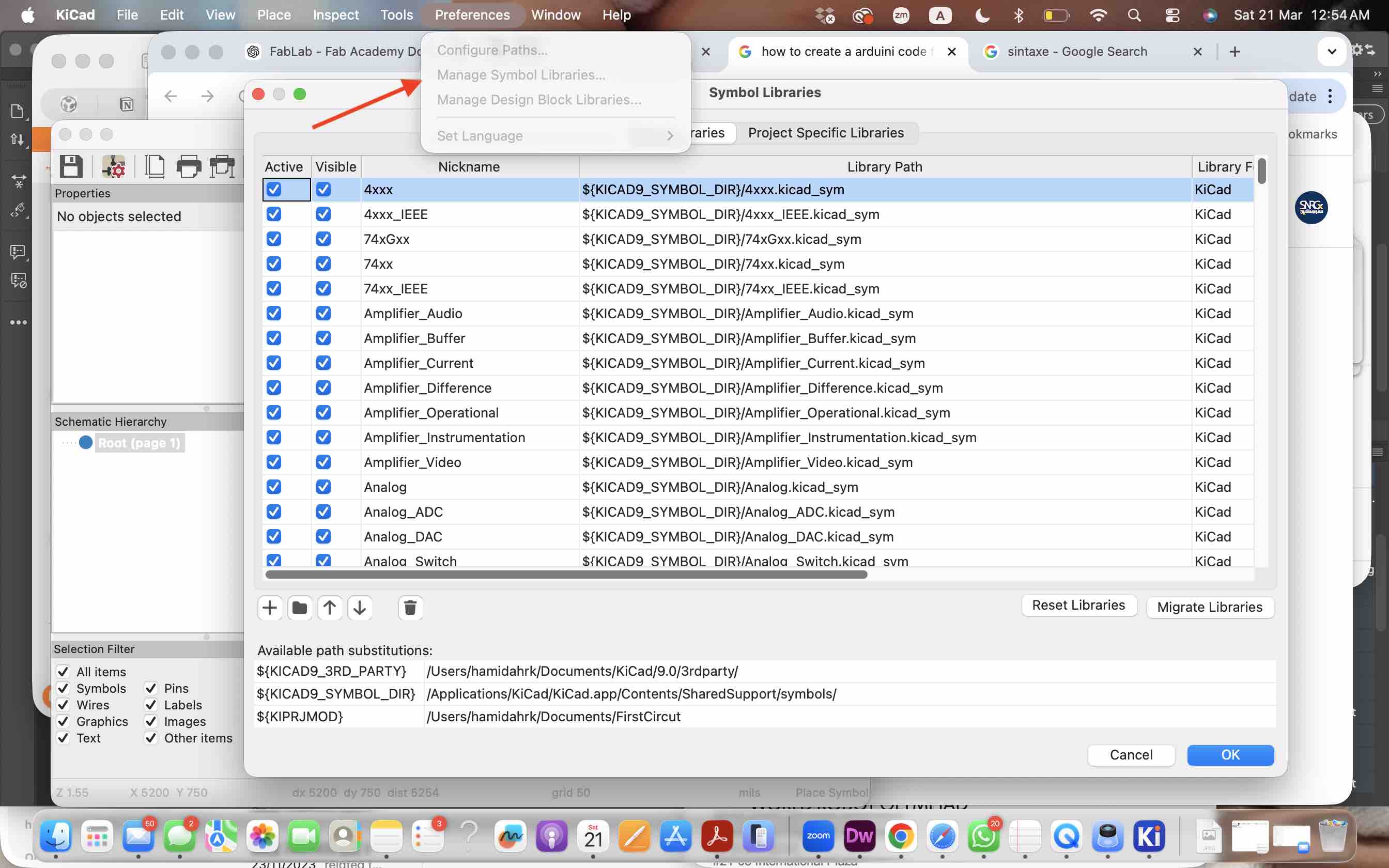Viewport: 1389px width, 868px height.
Task: Click the save floppy disk icon
Action: (x=71, y=166)
